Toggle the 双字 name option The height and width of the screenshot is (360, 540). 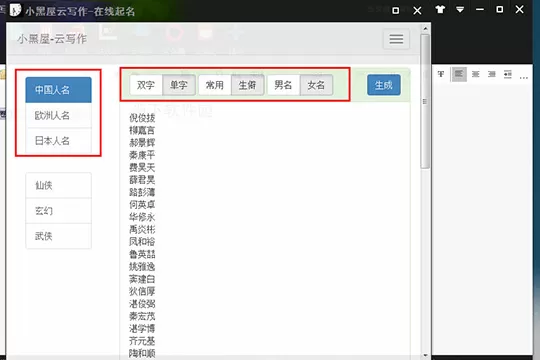click(146, 85)
